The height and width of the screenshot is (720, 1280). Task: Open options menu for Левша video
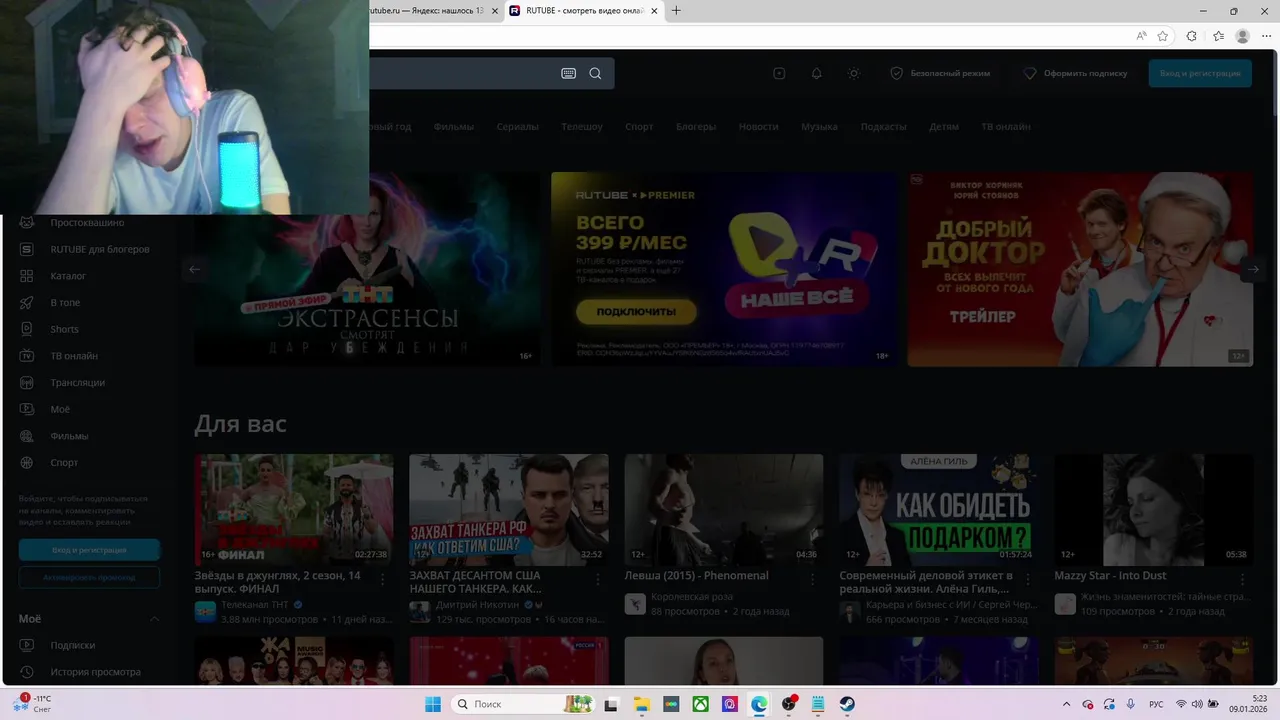812,579
